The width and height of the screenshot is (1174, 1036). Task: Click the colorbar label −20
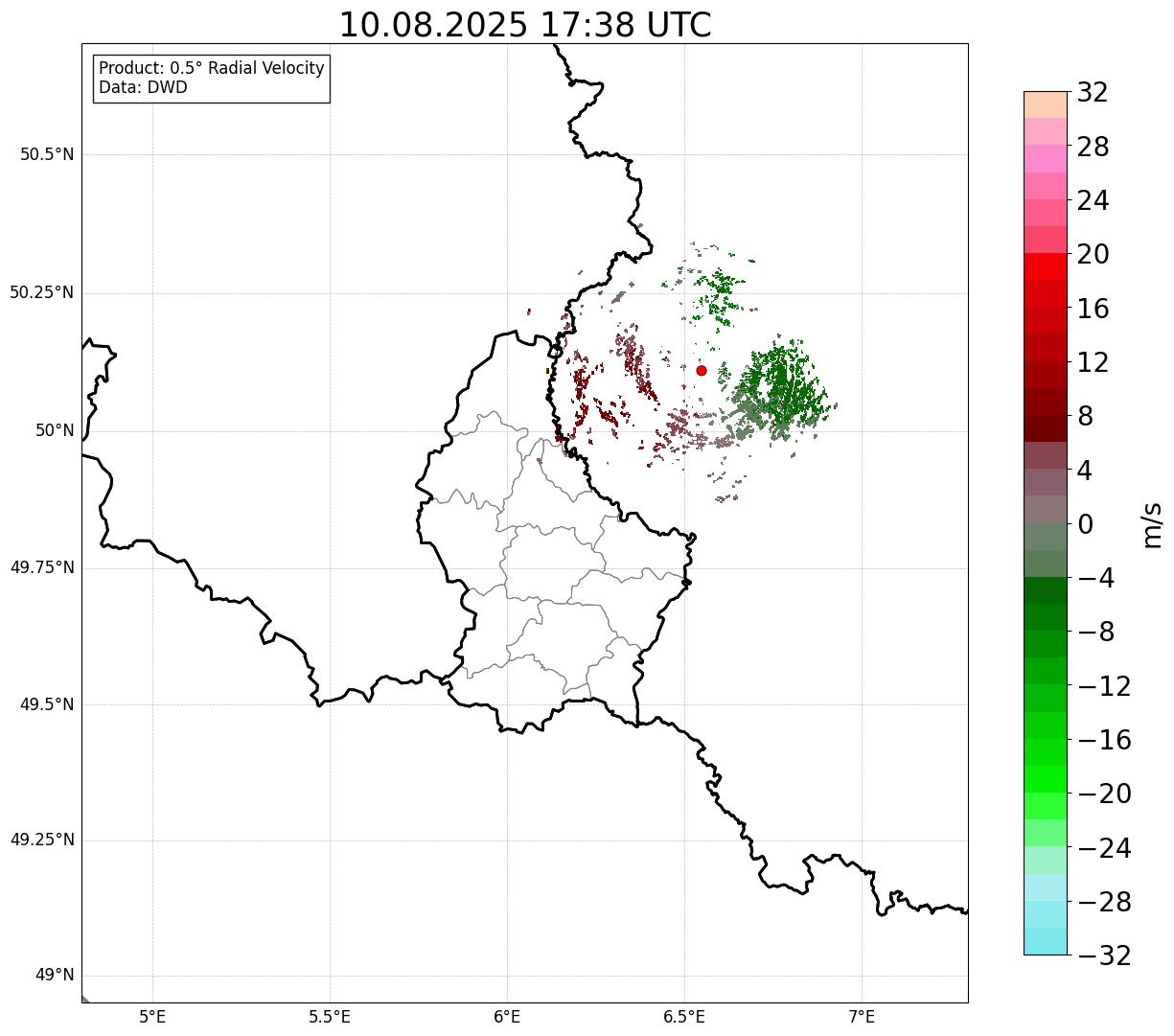(1104, 794)
